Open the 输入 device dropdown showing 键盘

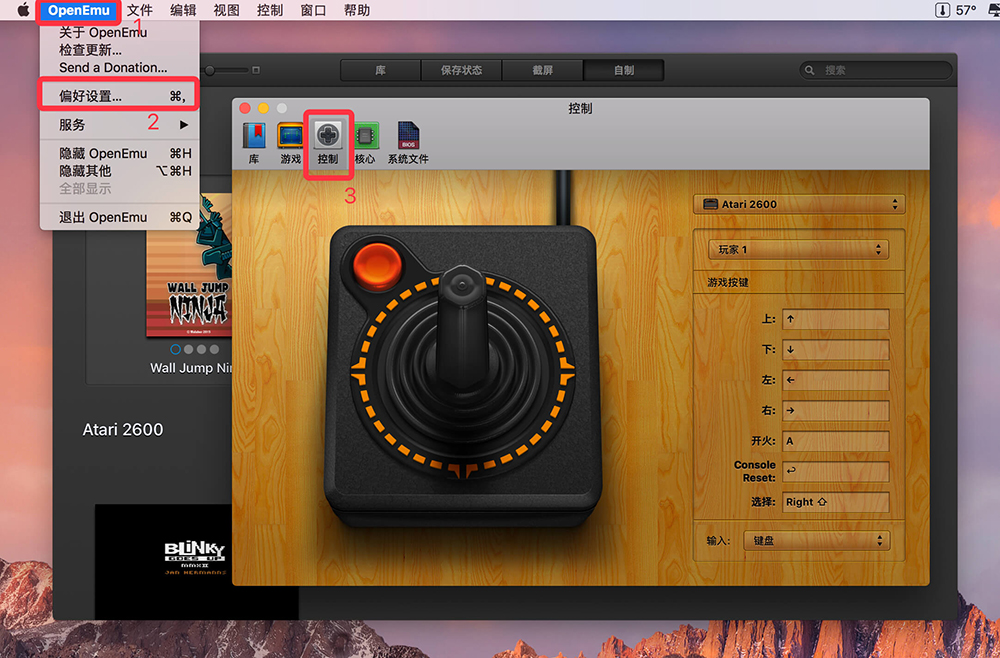[x=816, y=541]
